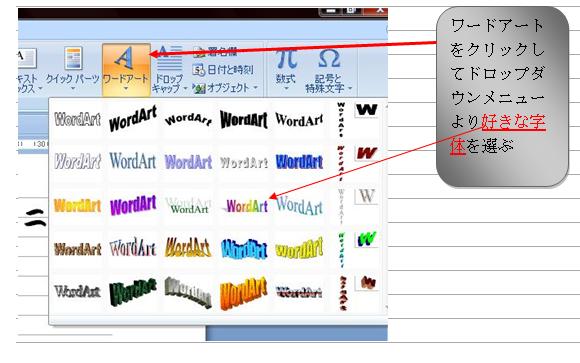Expand the ドロップ キャップ dropdown arrow
Viewport: 580px width, 363px height.
[x=186, y=88]
